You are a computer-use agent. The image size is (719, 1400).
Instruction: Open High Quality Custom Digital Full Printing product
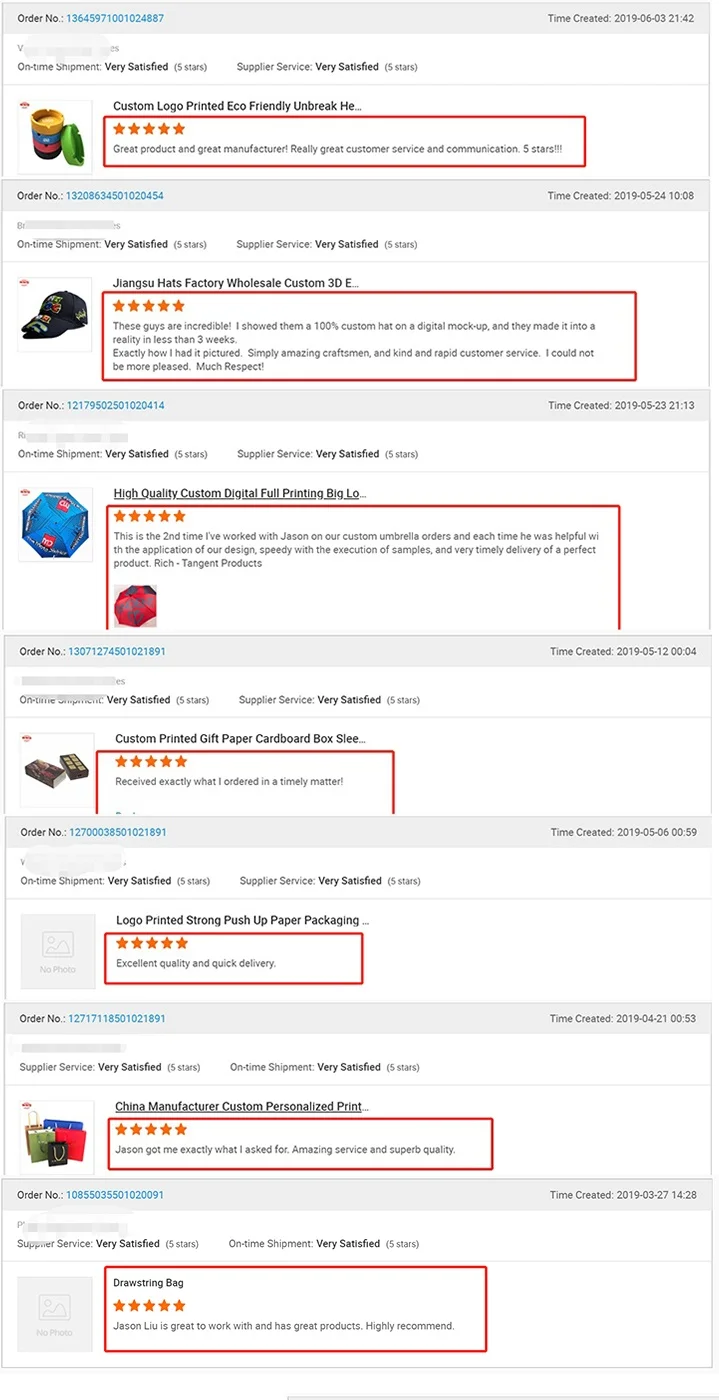[x=239, y=494]
